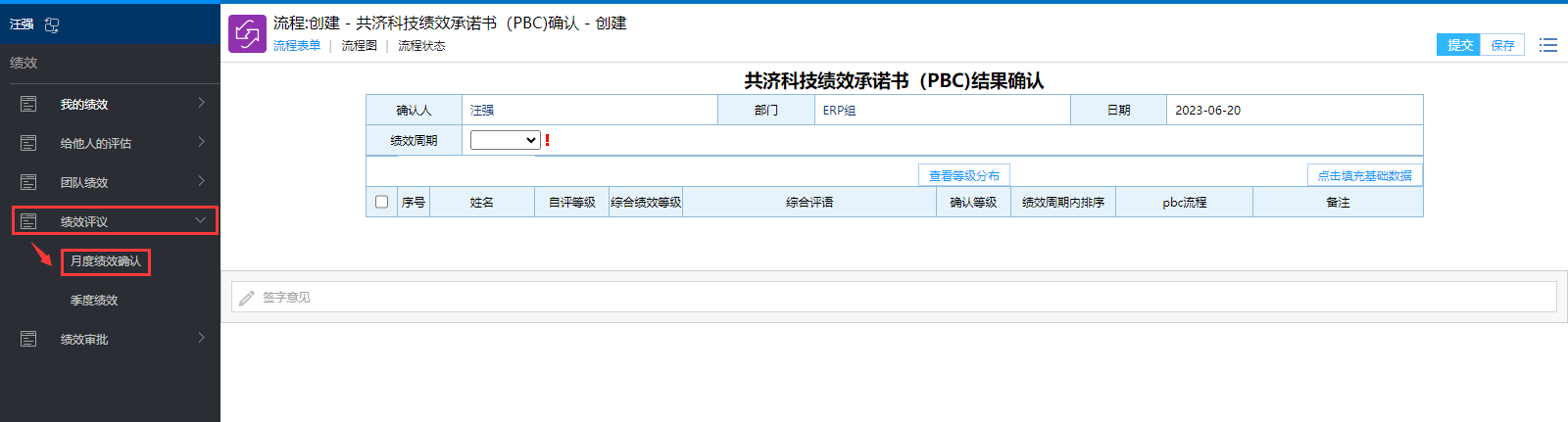Switch to the 流程图 tab

point(359,46)
